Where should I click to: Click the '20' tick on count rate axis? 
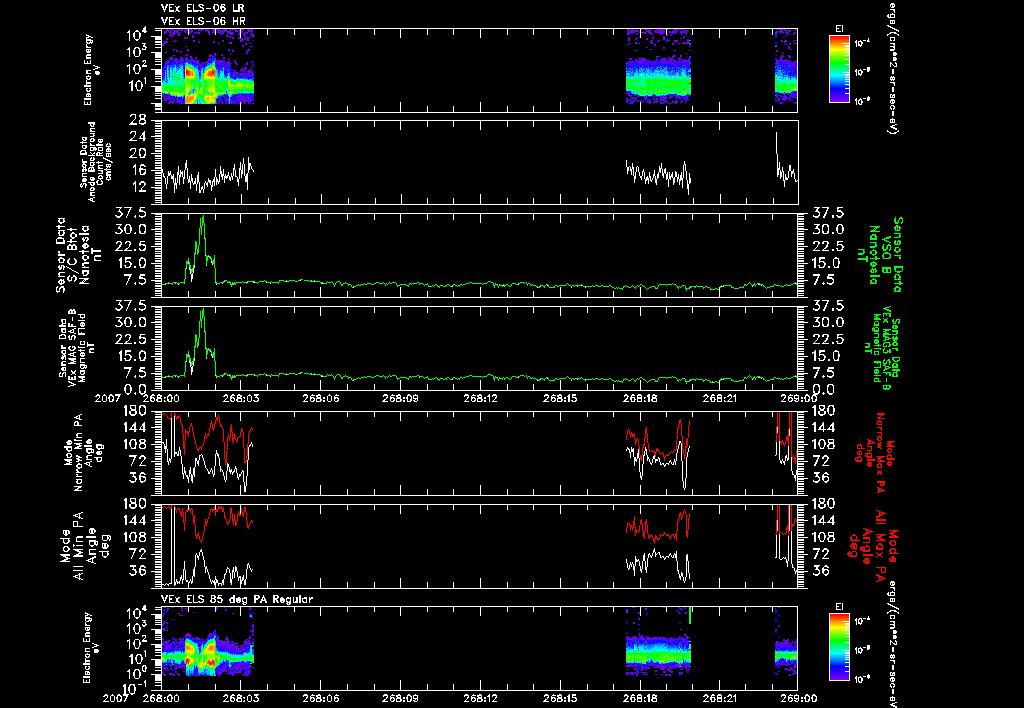tap(137, 153)
